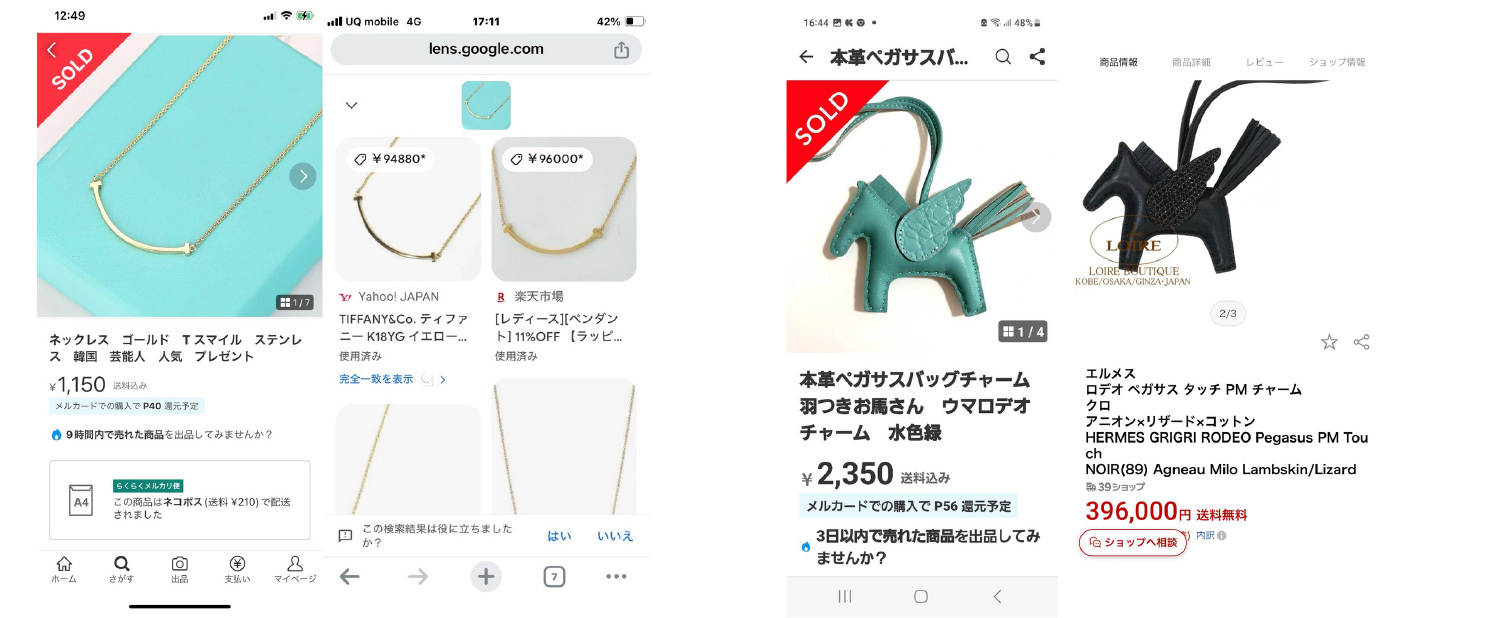Open the マイページ profile icon

click(295, 569)
